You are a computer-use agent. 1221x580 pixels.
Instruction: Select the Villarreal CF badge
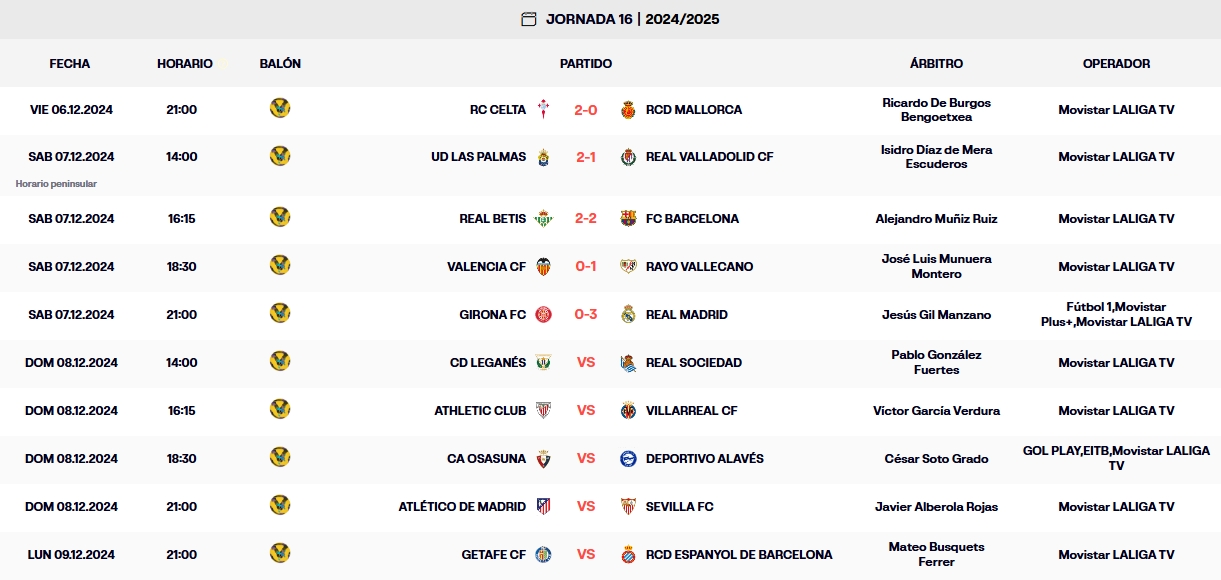point(626,410)
